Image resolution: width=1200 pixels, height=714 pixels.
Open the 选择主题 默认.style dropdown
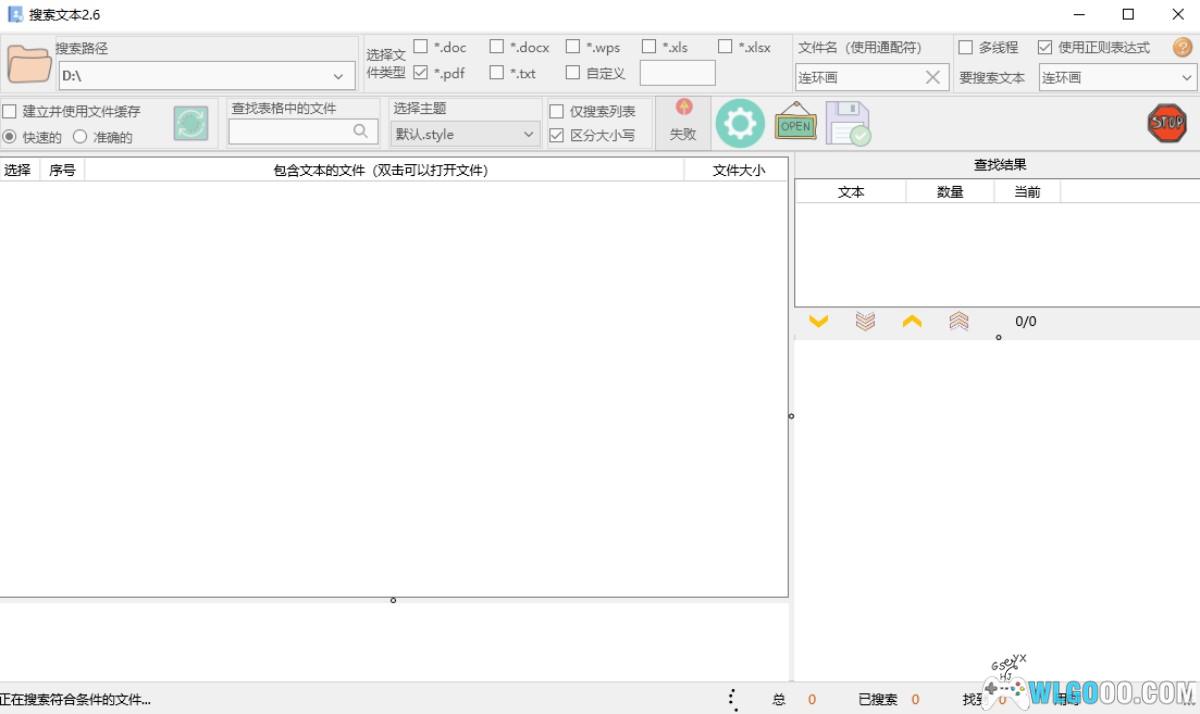coord(528,134)
